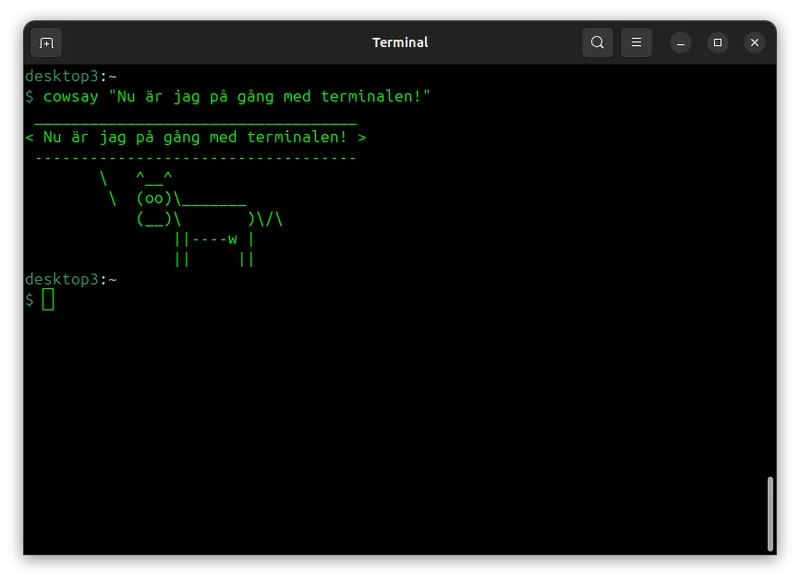
Task: Open the hamburger main menu
Action: [x=636, y=42]
